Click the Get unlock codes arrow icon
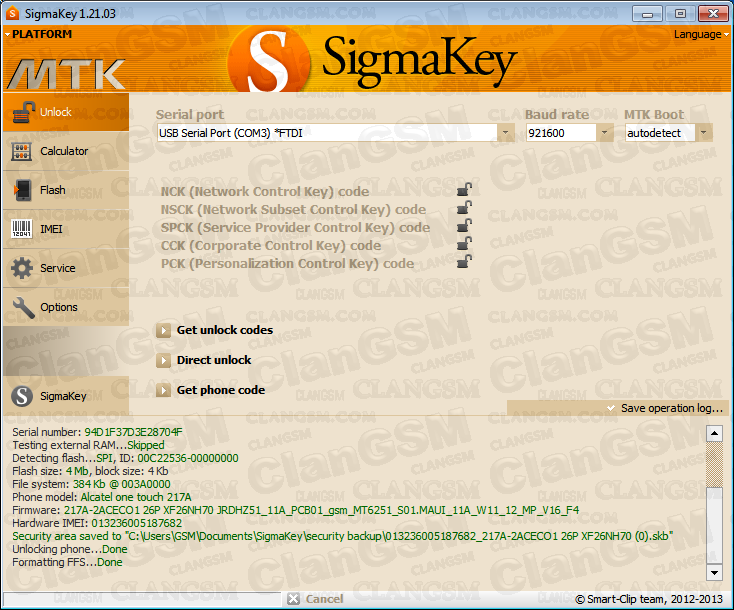 (163, 331)
